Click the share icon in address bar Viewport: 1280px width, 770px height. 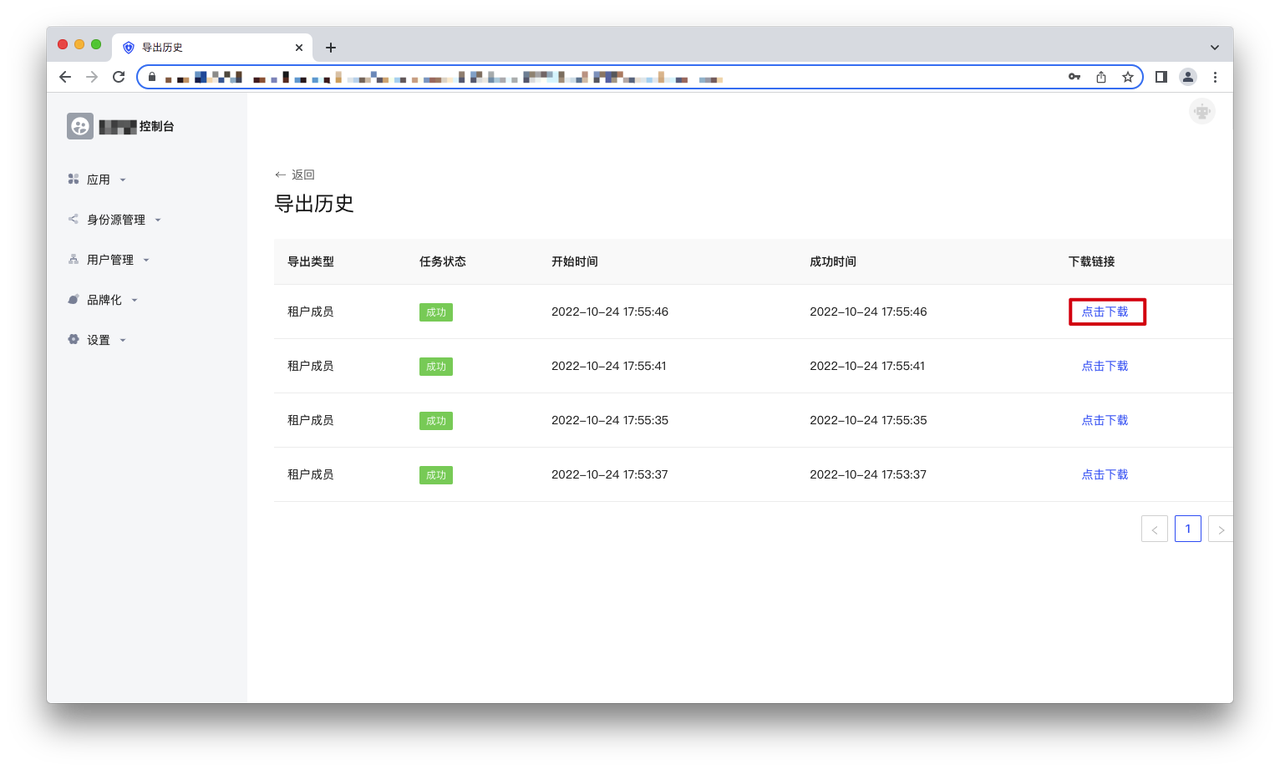pyautogui.click(x=1101, y=77)
